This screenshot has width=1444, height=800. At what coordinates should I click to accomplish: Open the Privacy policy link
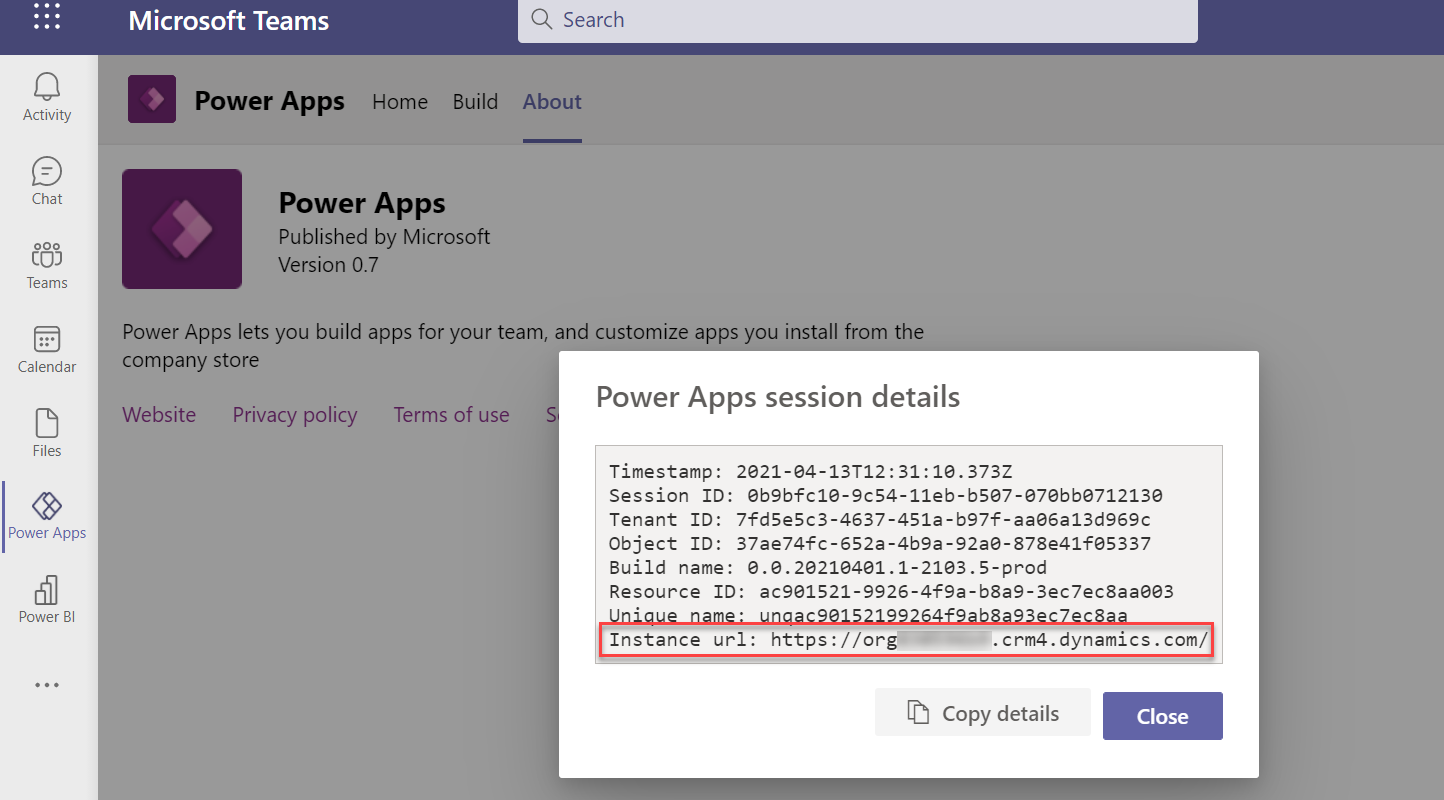click(x=295, y=415)
